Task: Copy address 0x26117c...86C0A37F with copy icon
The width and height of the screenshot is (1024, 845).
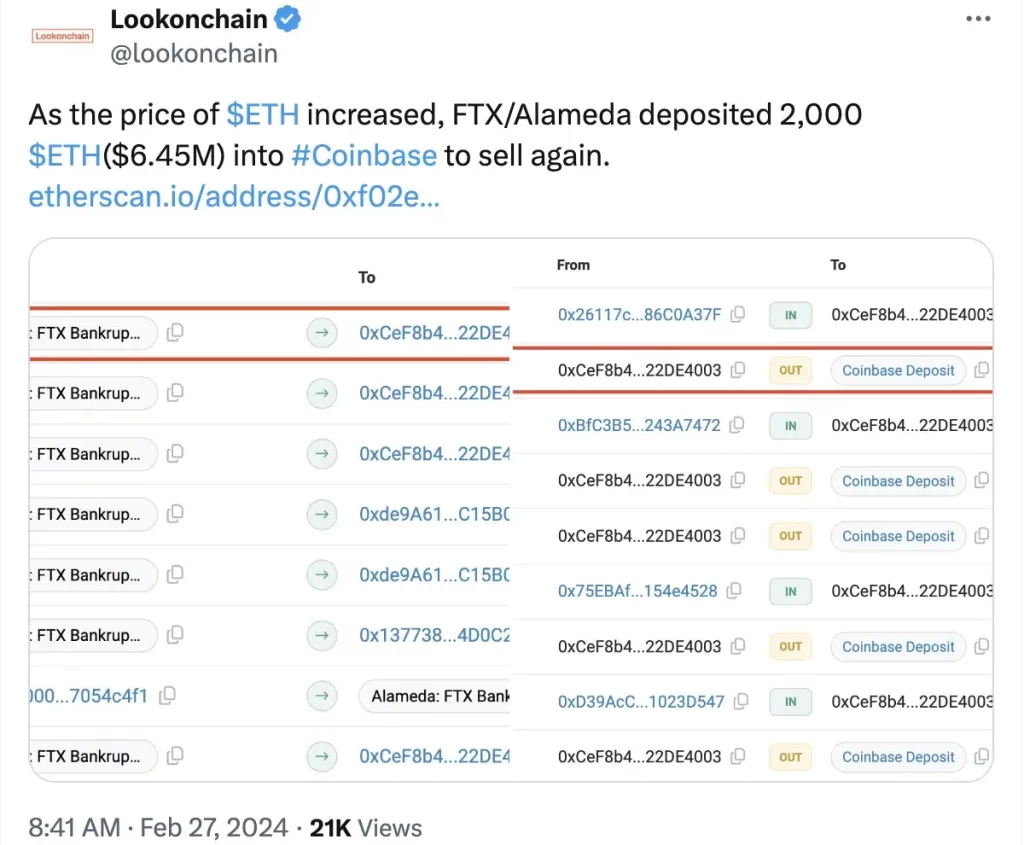Action: (x=738, y=315)
